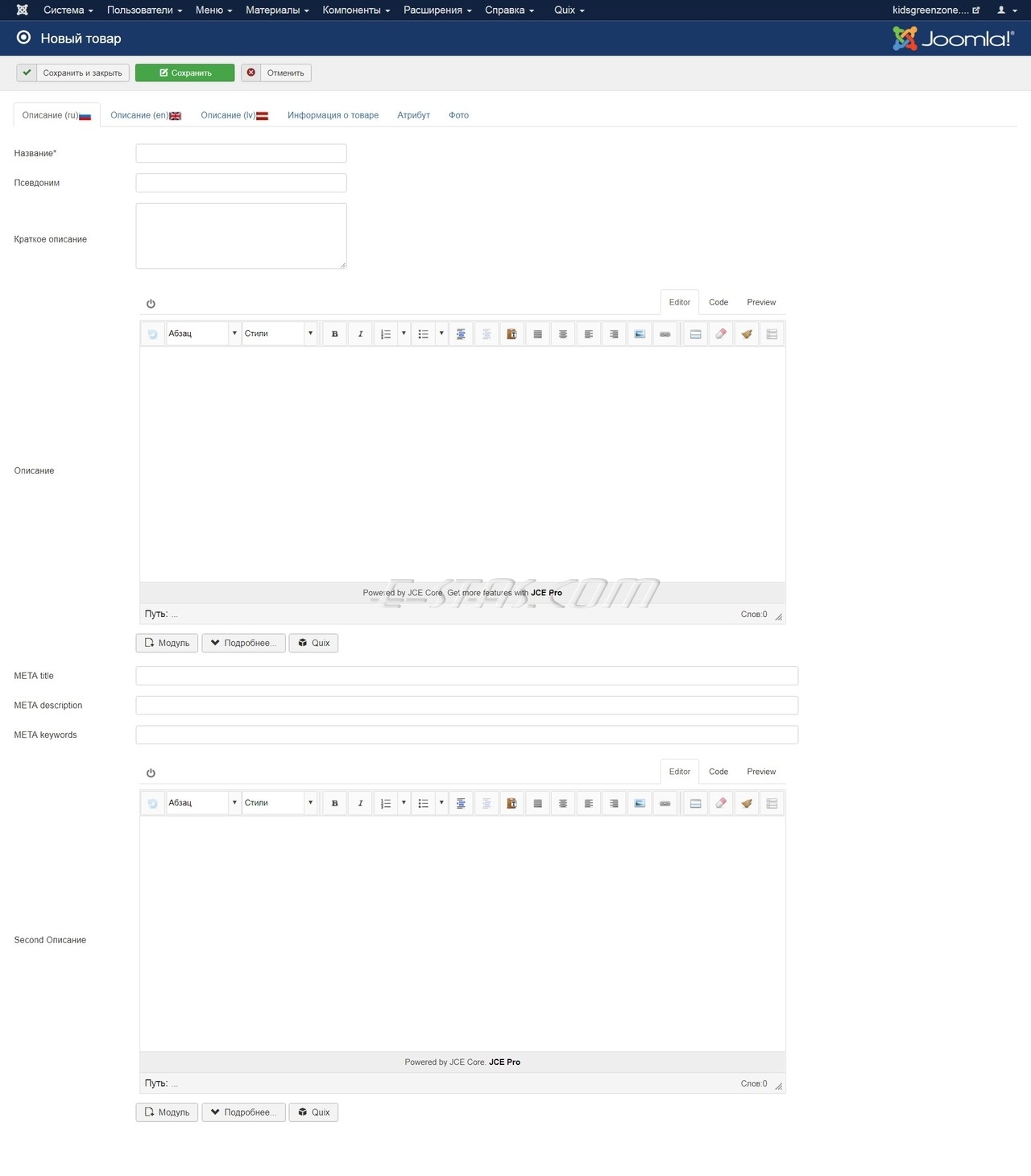Toggle italic in the Описание editor toolbar

click(x=360, y=333)
